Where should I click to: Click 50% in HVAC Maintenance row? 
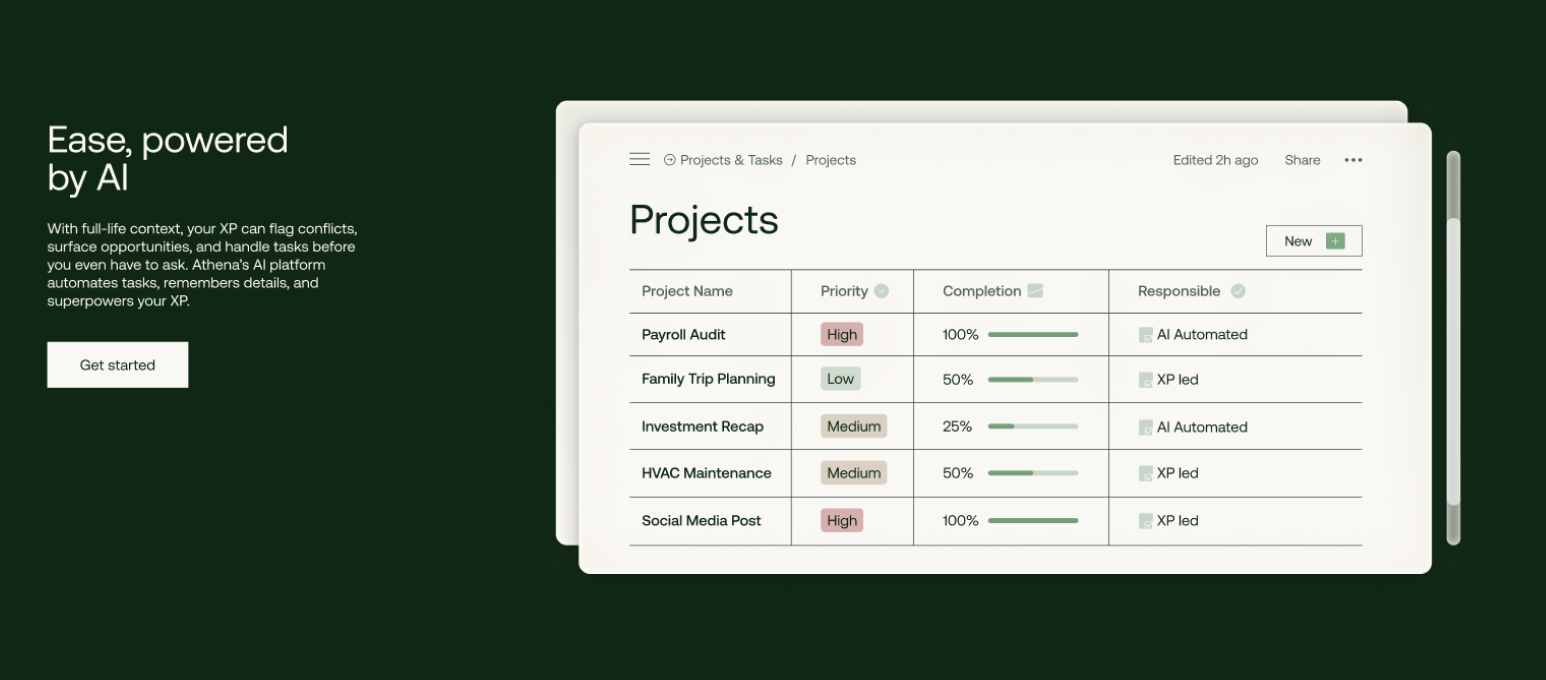[958, 473]
